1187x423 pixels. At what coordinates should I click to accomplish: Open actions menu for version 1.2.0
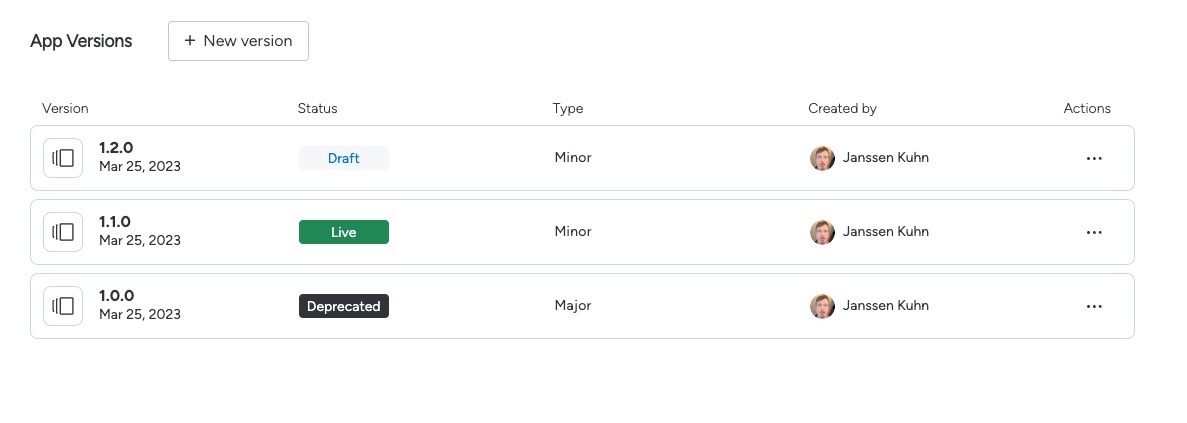coord(1093,158)
